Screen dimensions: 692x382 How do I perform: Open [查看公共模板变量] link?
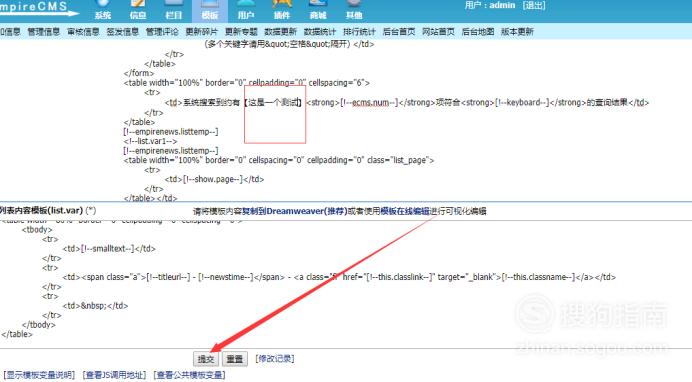(189, 375)
